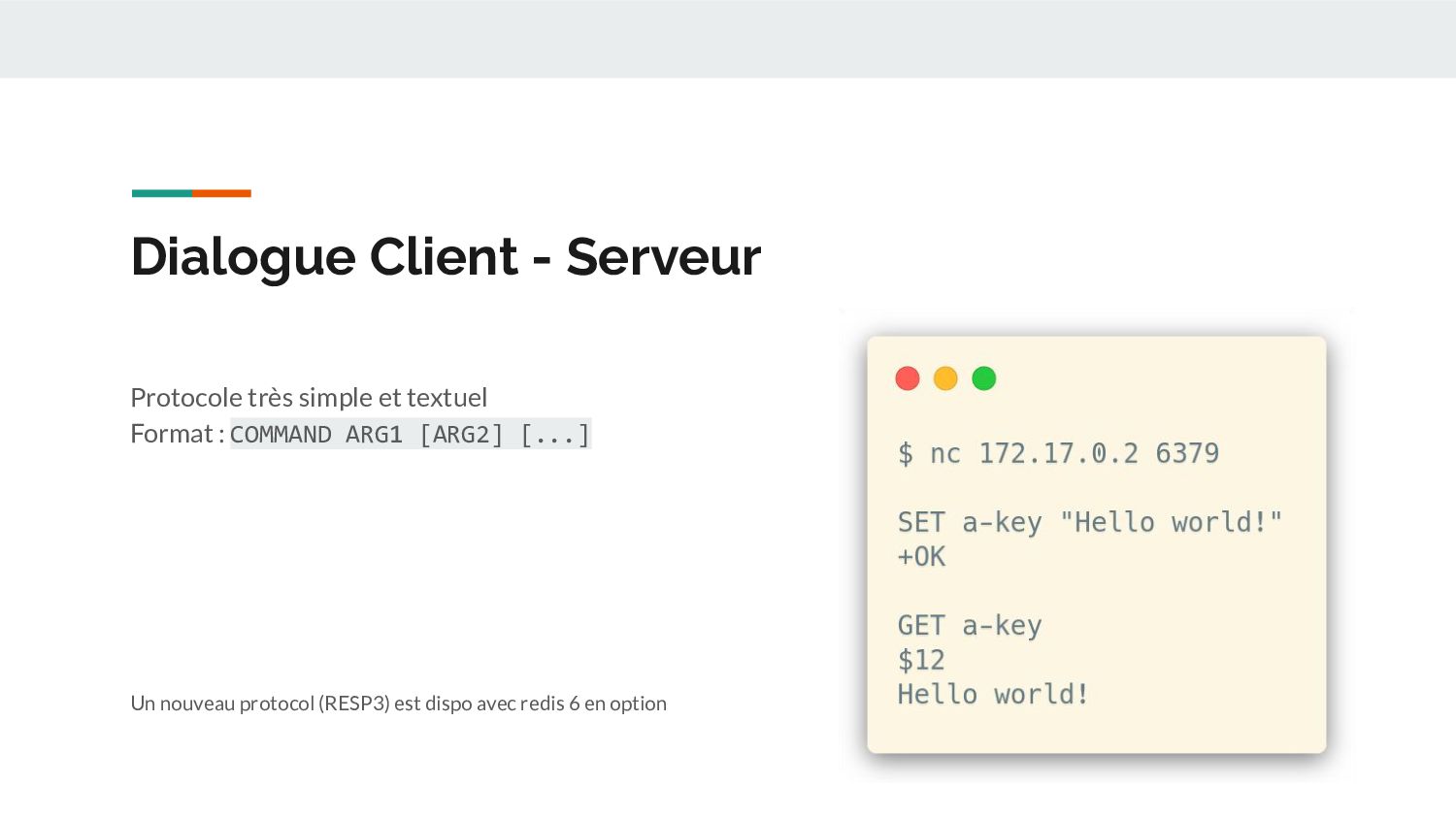The image size is (1456, 819).
Task: Click the $12 length reply line
Action: click(921, 661)
